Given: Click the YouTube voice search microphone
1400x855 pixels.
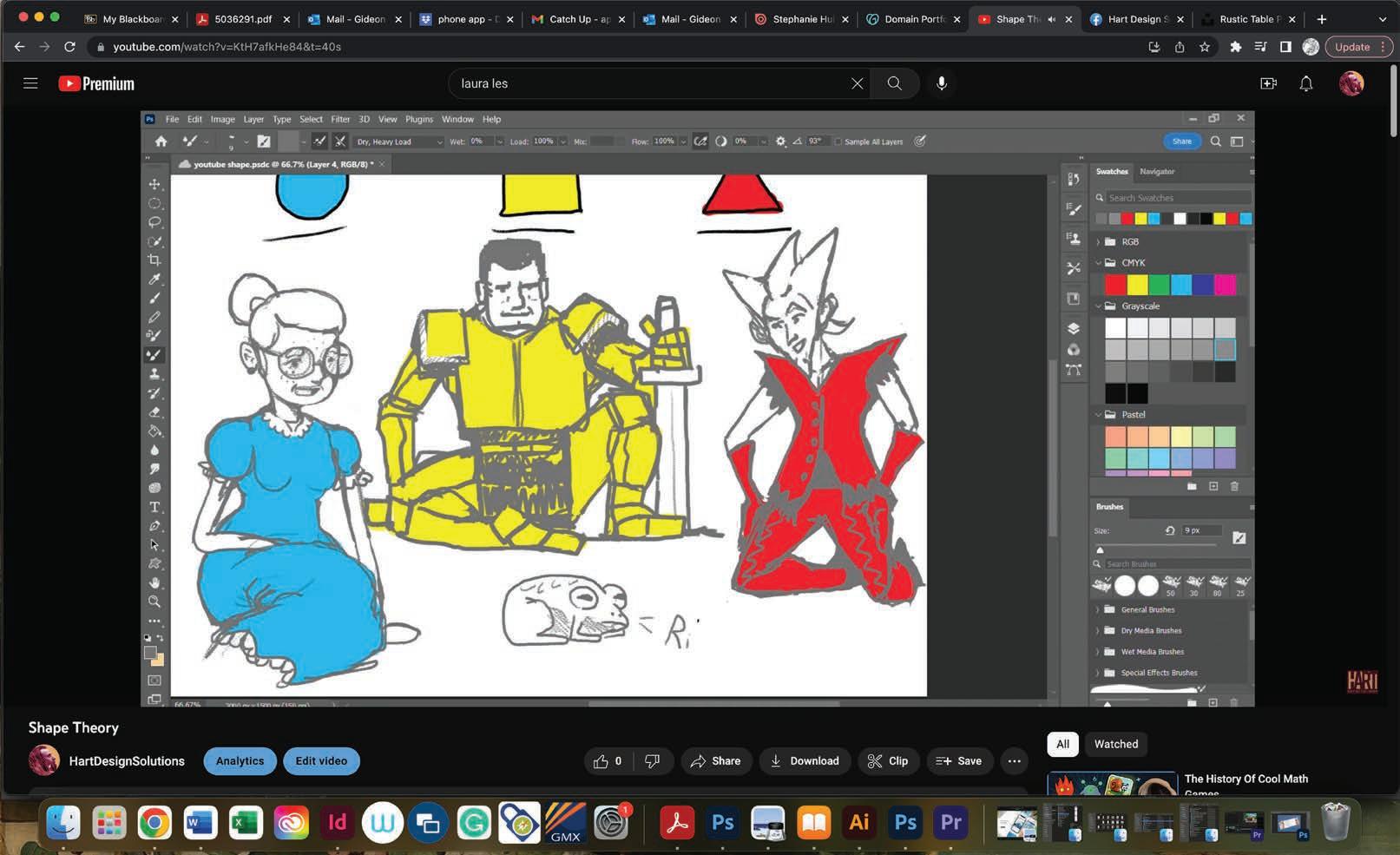Looking at the screenshot, I should (x=942, y=83).
